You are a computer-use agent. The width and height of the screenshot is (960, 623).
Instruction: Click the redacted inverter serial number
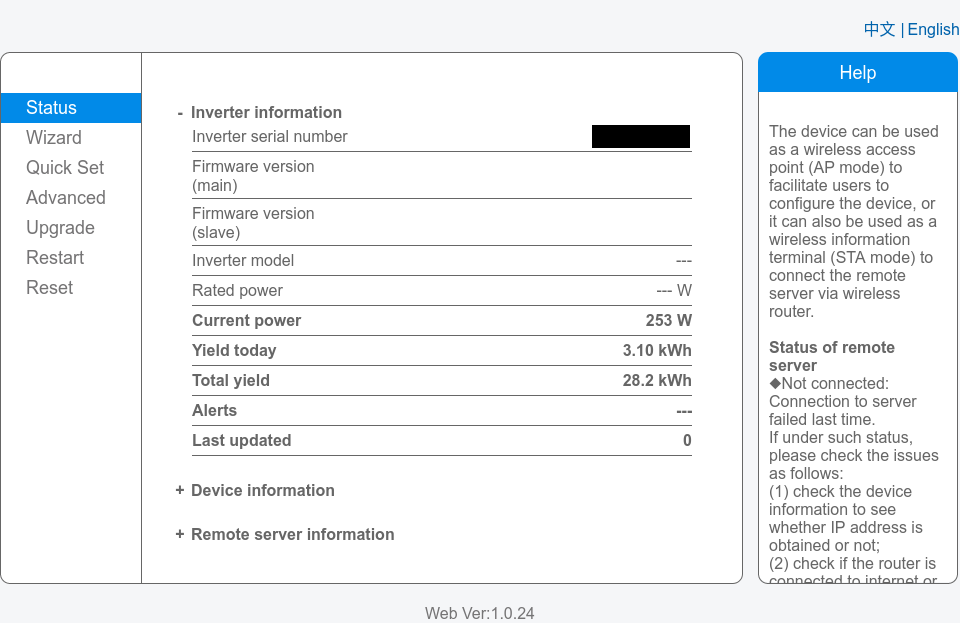coord(641,137)
